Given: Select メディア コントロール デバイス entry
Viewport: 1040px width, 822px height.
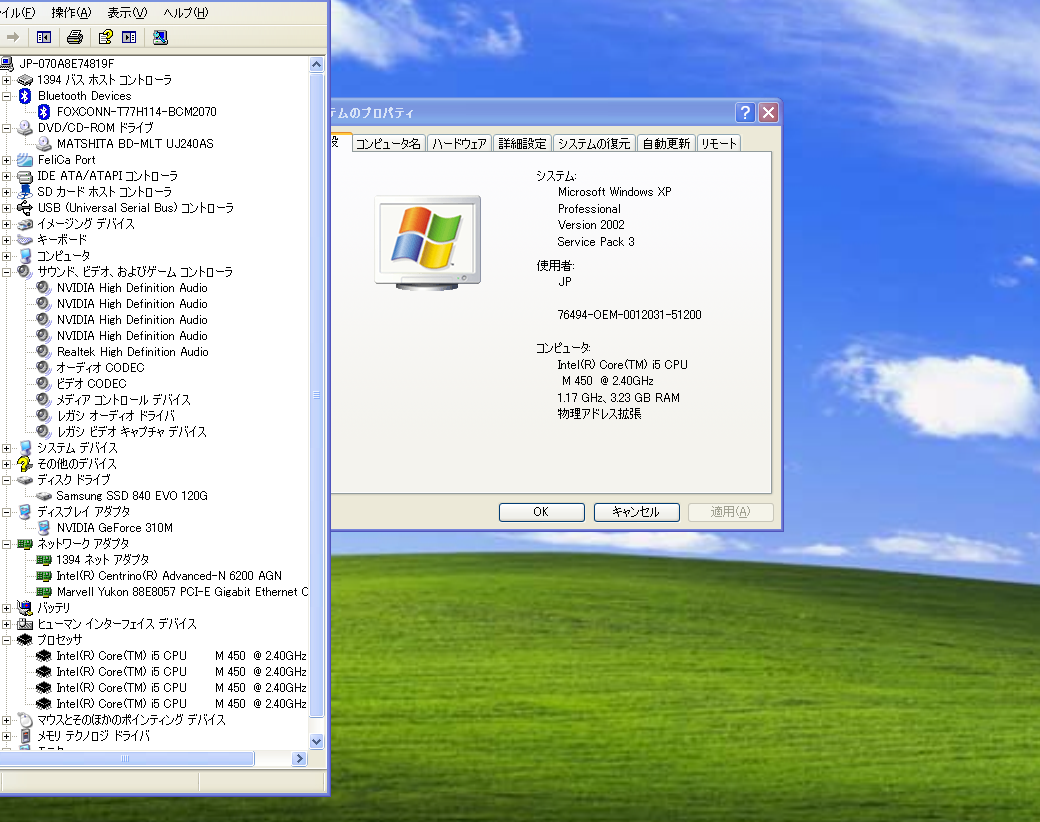Looking at the screenshot, I should click(123, 400).
